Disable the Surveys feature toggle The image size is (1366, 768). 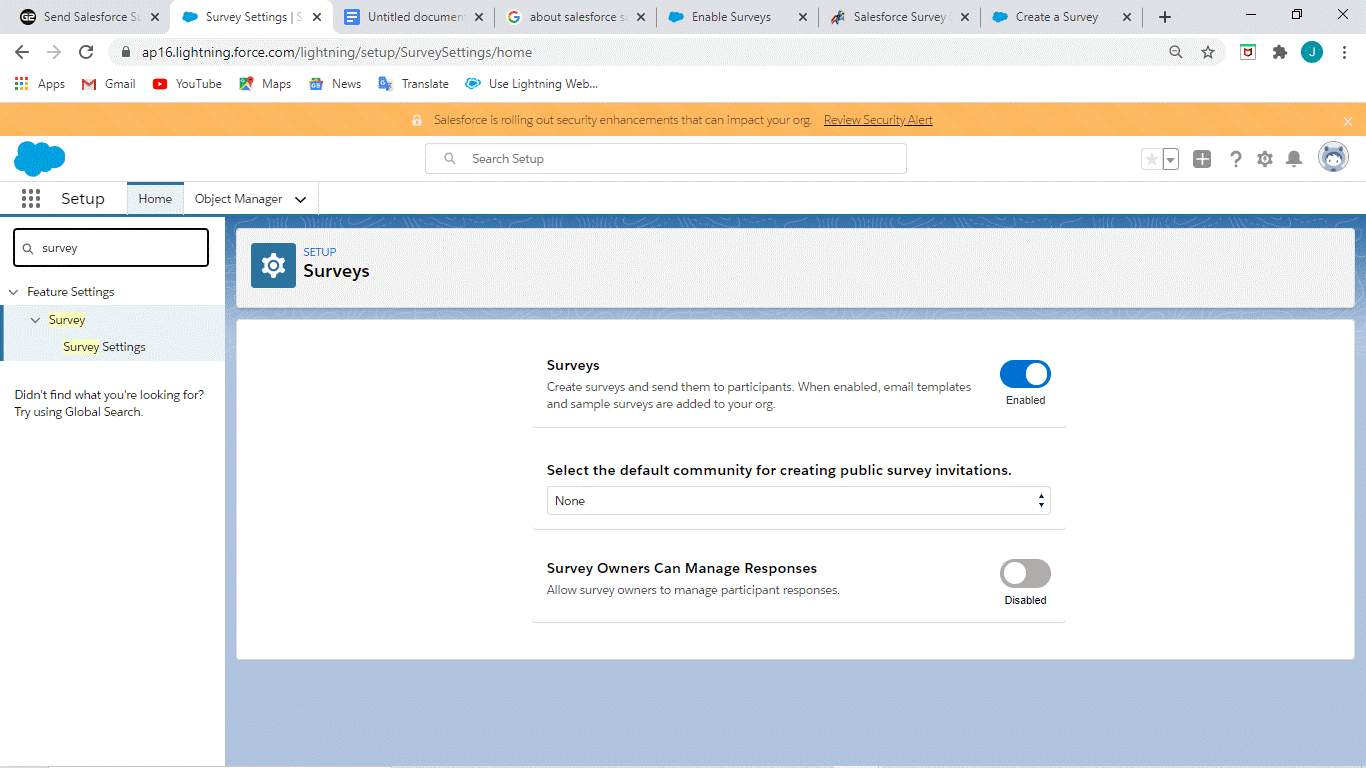[1024, 374]
